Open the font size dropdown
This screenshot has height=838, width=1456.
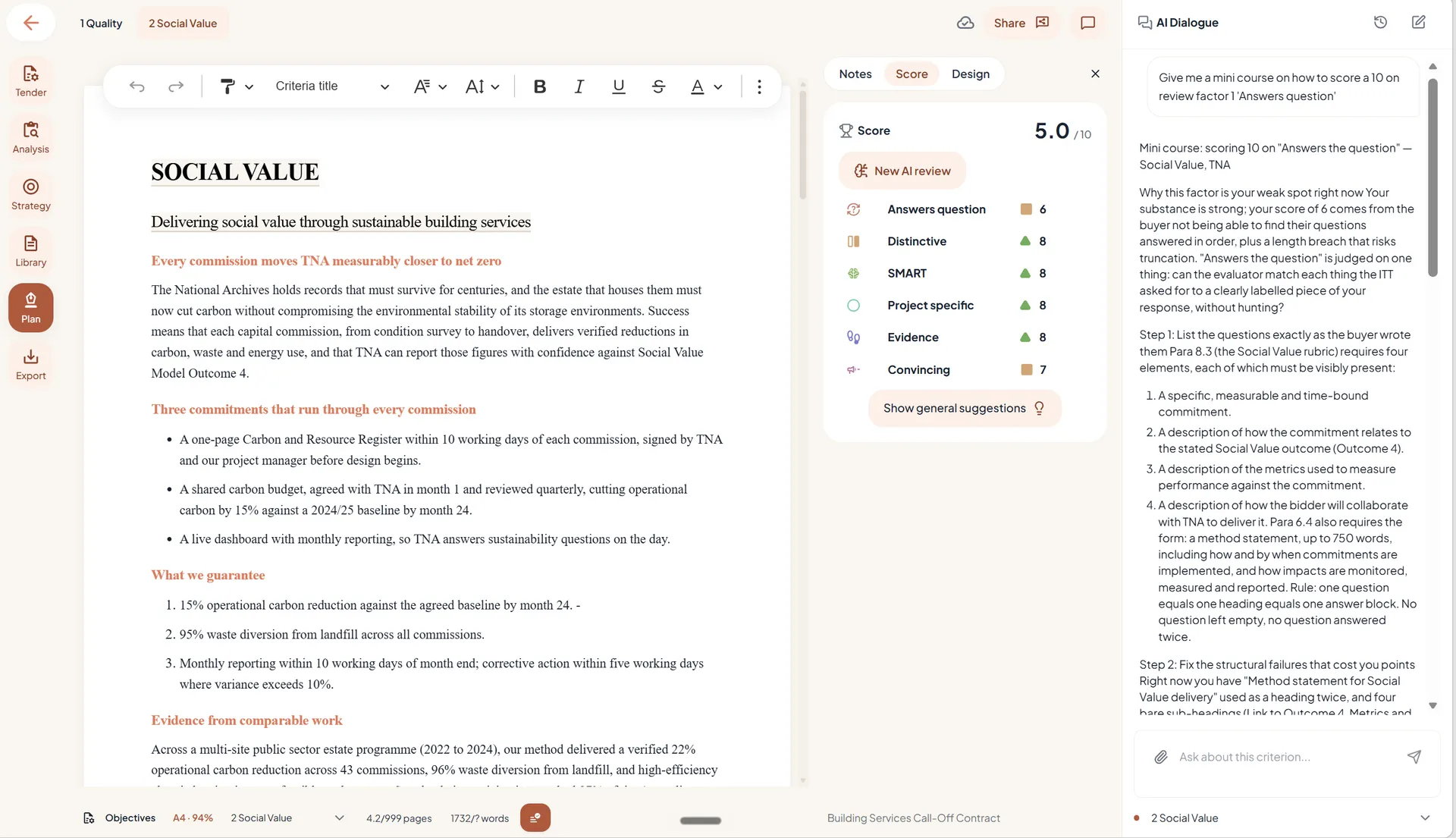(x=482, y=86)
